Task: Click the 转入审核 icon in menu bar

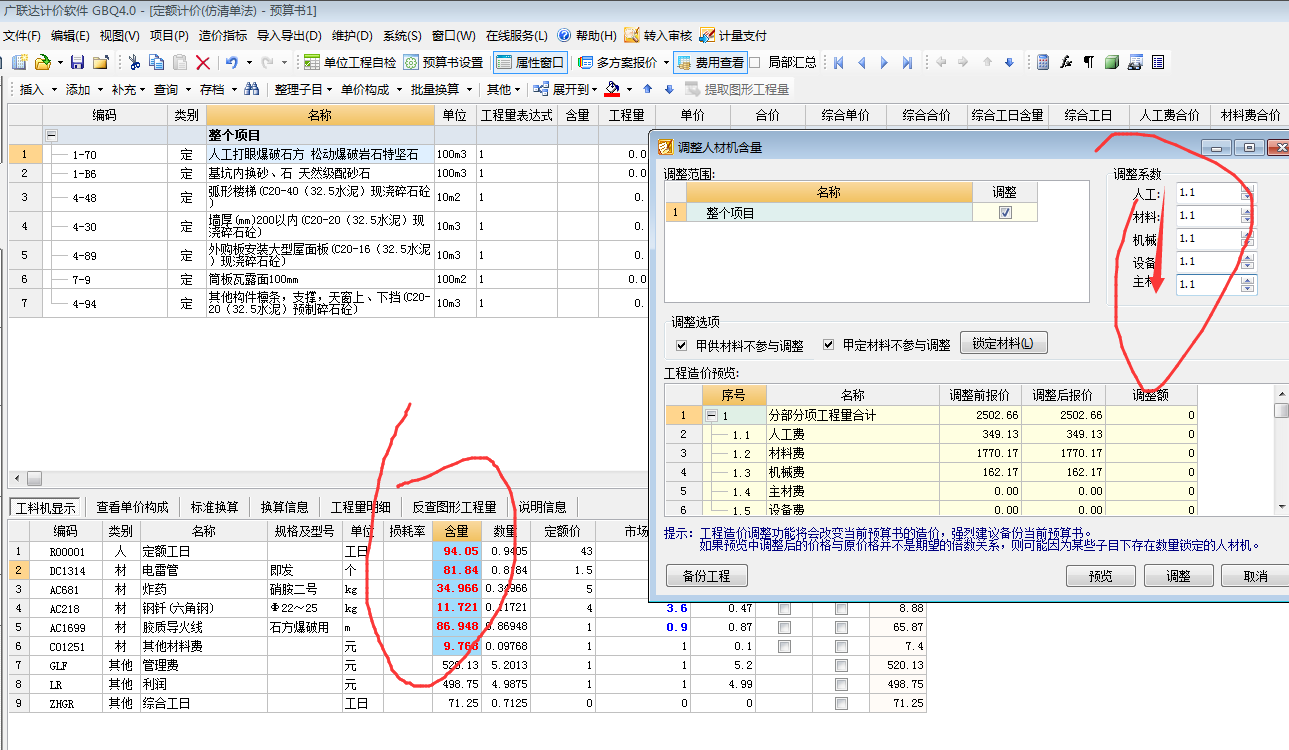Action: (x=632, y=35)
